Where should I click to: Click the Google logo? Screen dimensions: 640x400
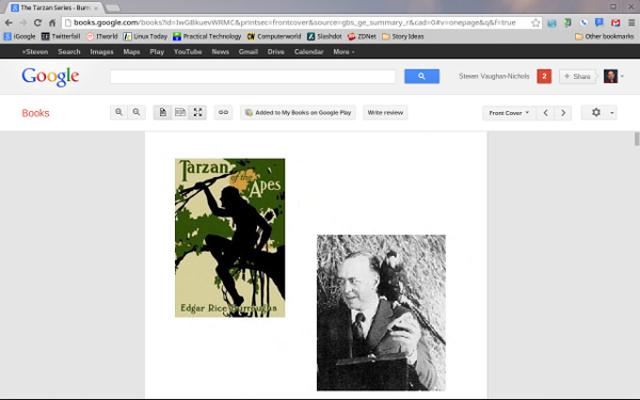(x=50, y=77)
